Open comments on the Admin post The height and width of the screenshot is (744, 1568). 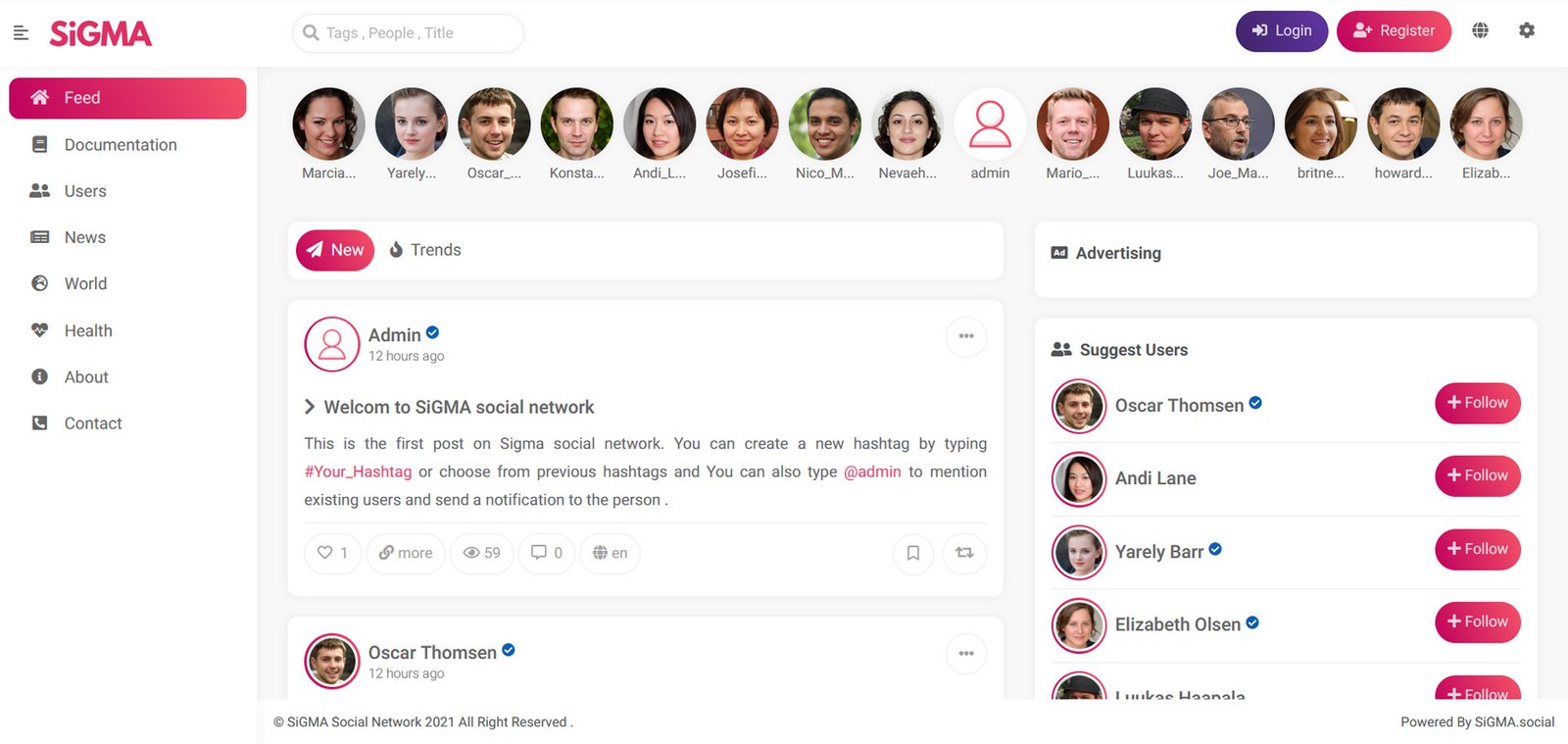(547, 553)
